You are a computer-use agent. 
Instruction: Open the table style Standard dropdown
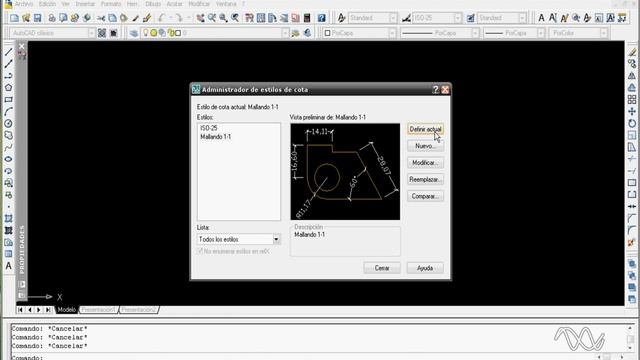[522, 18]
